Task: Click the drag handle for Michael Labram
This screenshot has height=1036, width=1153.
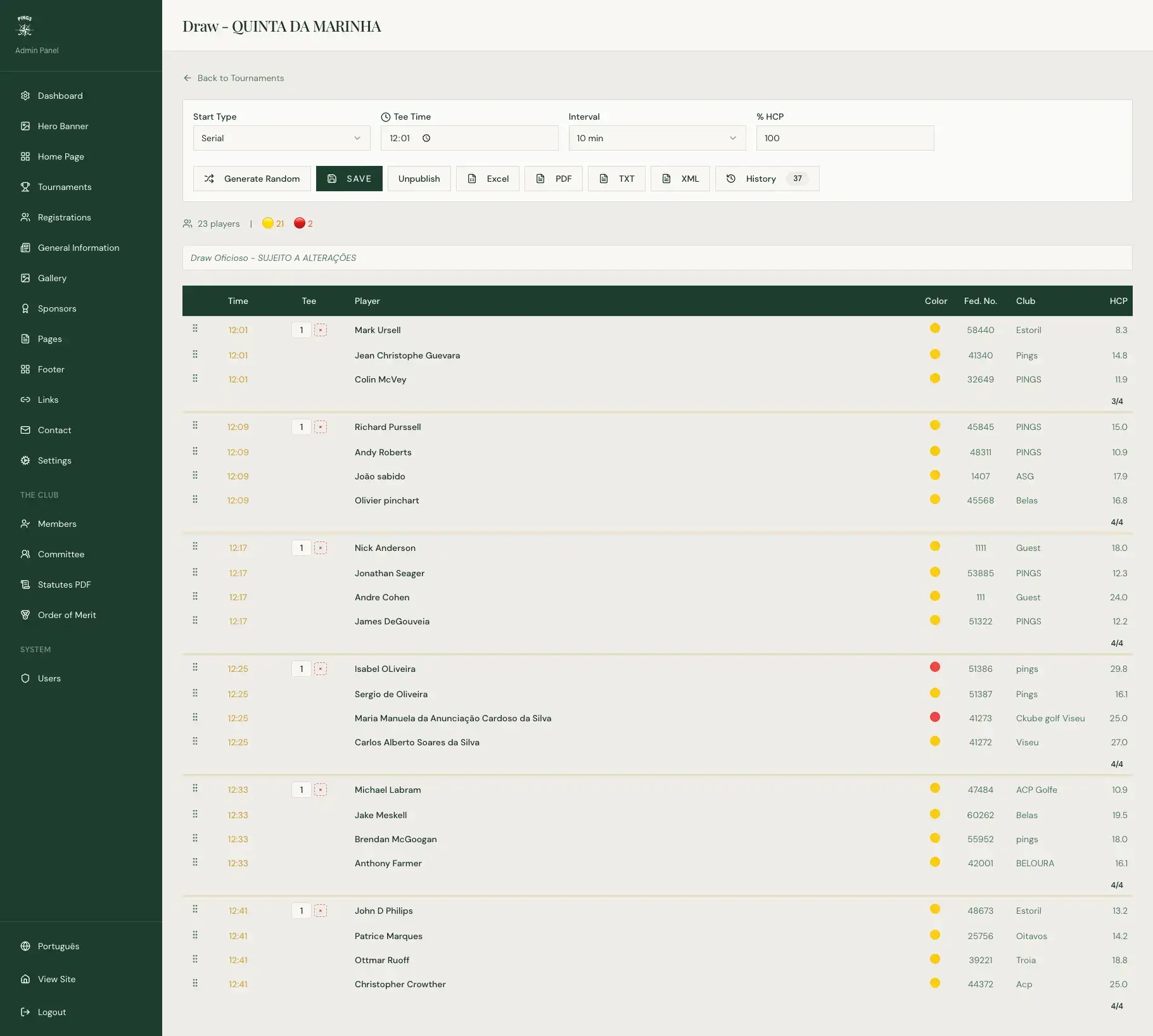Action: click(195, 788)
